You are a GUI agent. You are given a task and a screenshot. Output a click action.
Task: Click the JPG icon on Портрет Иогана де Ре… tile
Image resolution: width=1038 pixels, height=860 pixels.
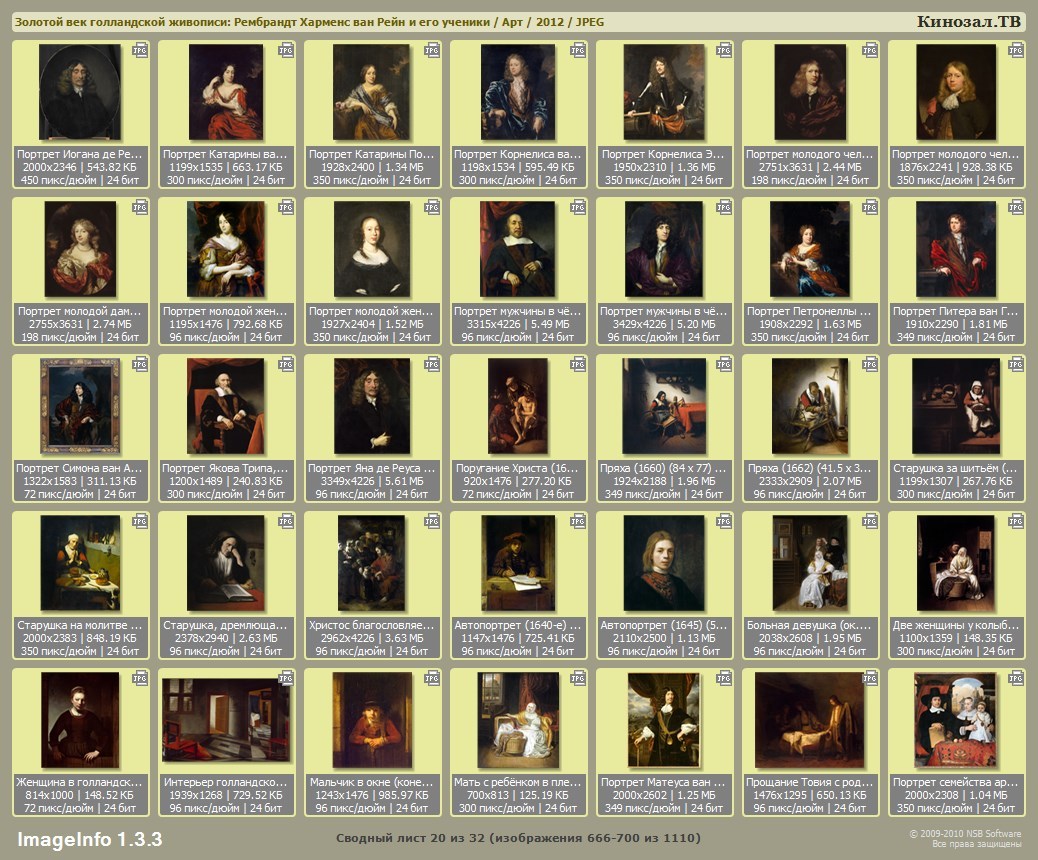click(x=140, y=50)
